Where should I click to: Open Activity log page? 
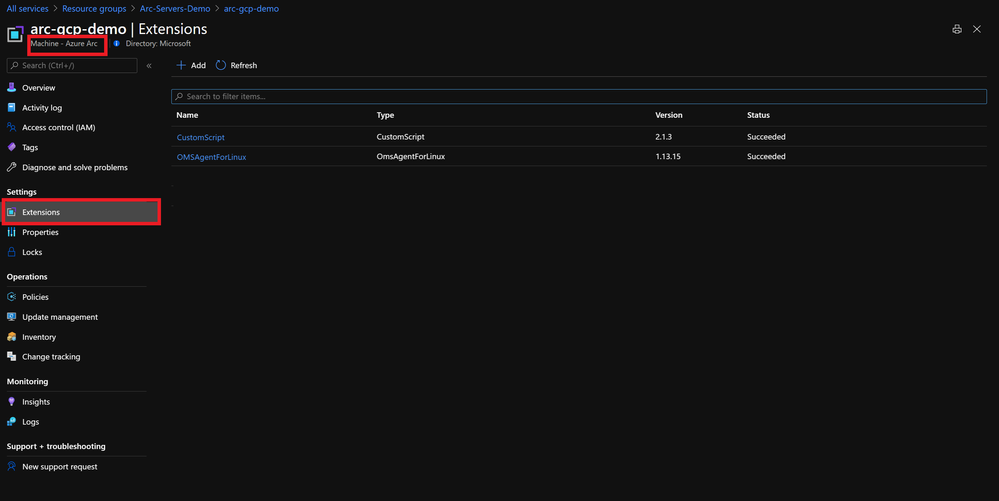coord(42,108)
